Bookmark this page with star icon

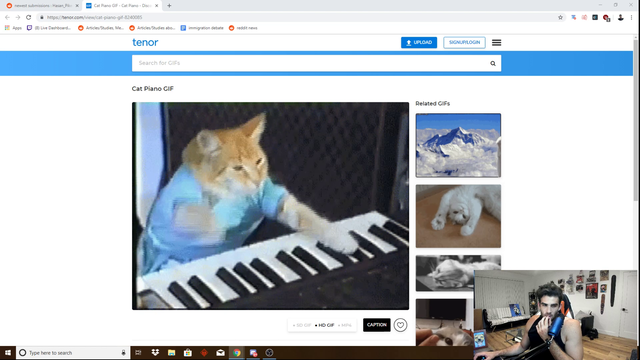tap(560, 17)
